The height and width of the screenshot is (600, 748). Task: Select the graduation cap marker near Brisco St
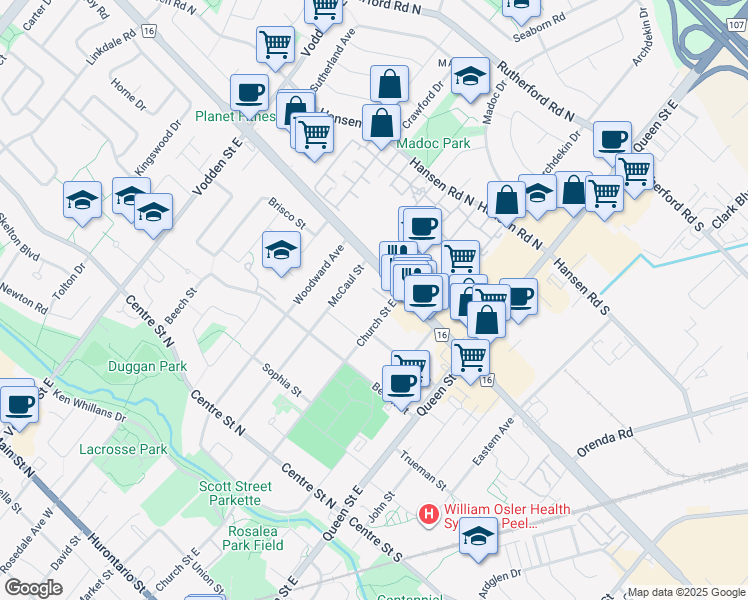pos(282,251)
